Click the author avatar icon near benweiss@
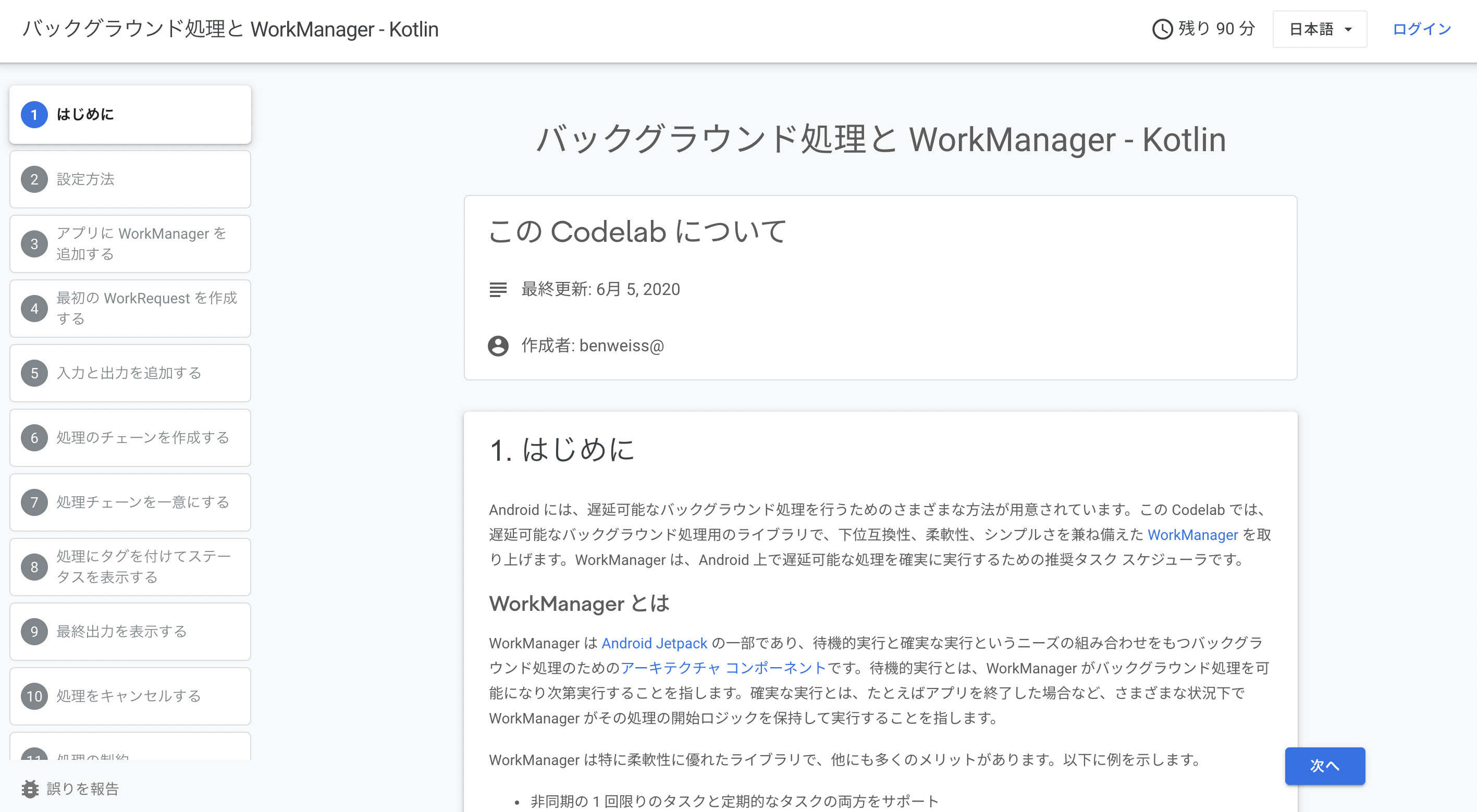1477x812 pixels. 498,346
